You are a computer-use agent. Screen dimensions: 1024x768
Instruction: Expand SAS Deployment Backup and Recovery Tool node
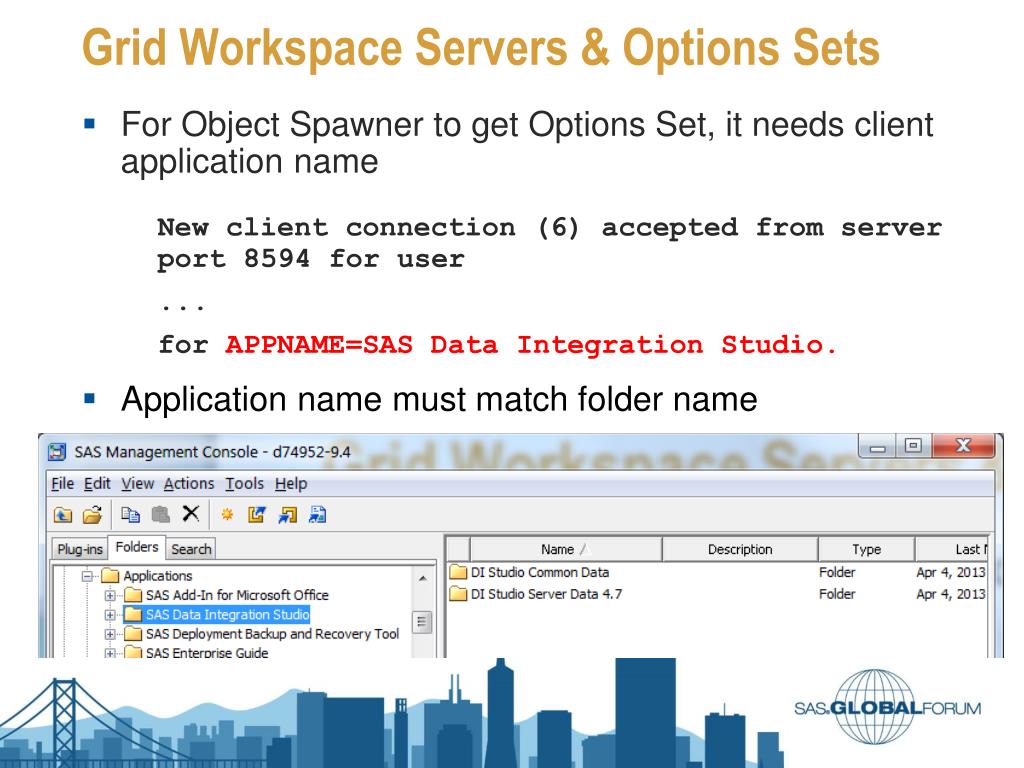tap(110, 634)
